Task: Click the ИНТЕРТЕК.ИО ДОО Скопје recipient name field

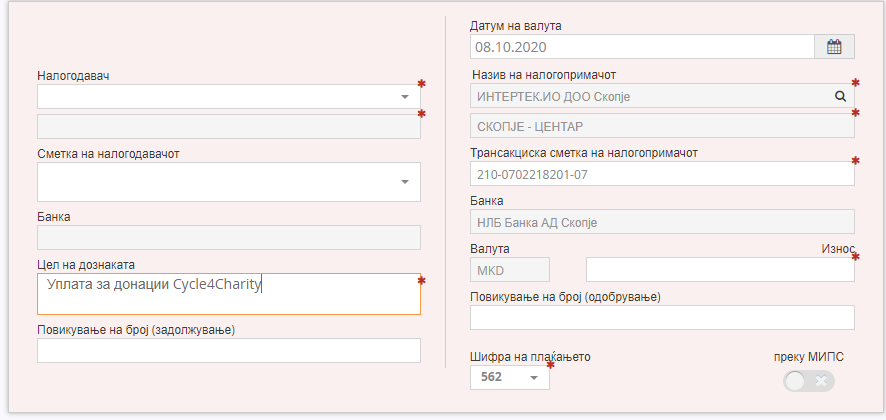Action: point(662,96)
